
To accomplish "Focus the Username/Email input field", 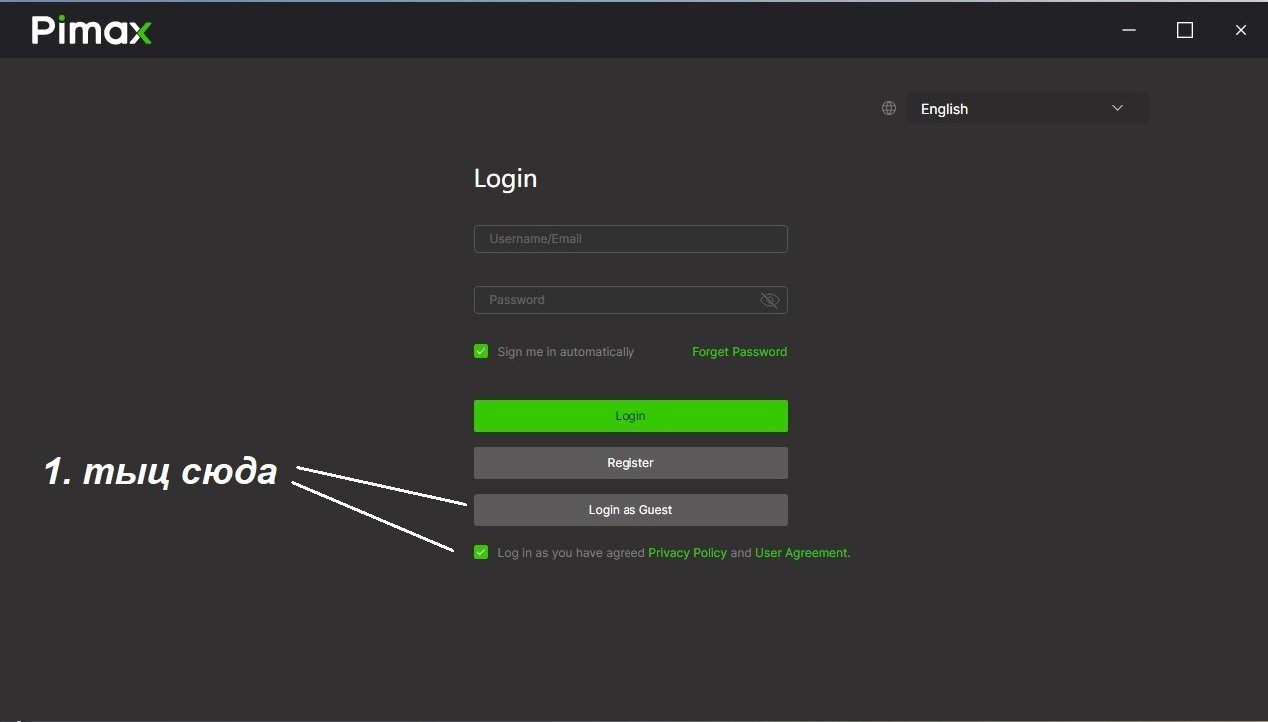I will pos(630,239).
